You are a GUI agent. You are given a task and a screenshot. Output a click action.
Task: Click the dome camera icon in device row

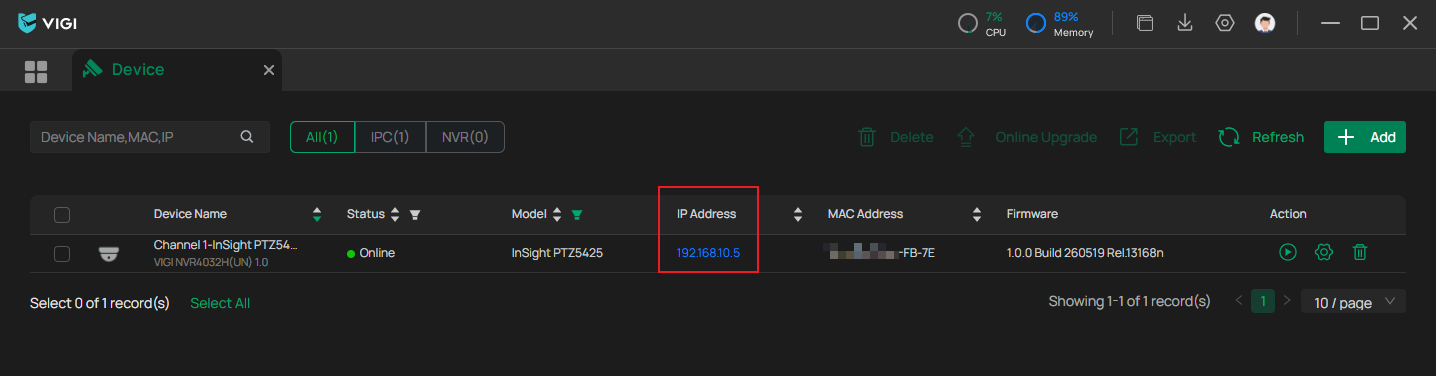tap(109, 254)
